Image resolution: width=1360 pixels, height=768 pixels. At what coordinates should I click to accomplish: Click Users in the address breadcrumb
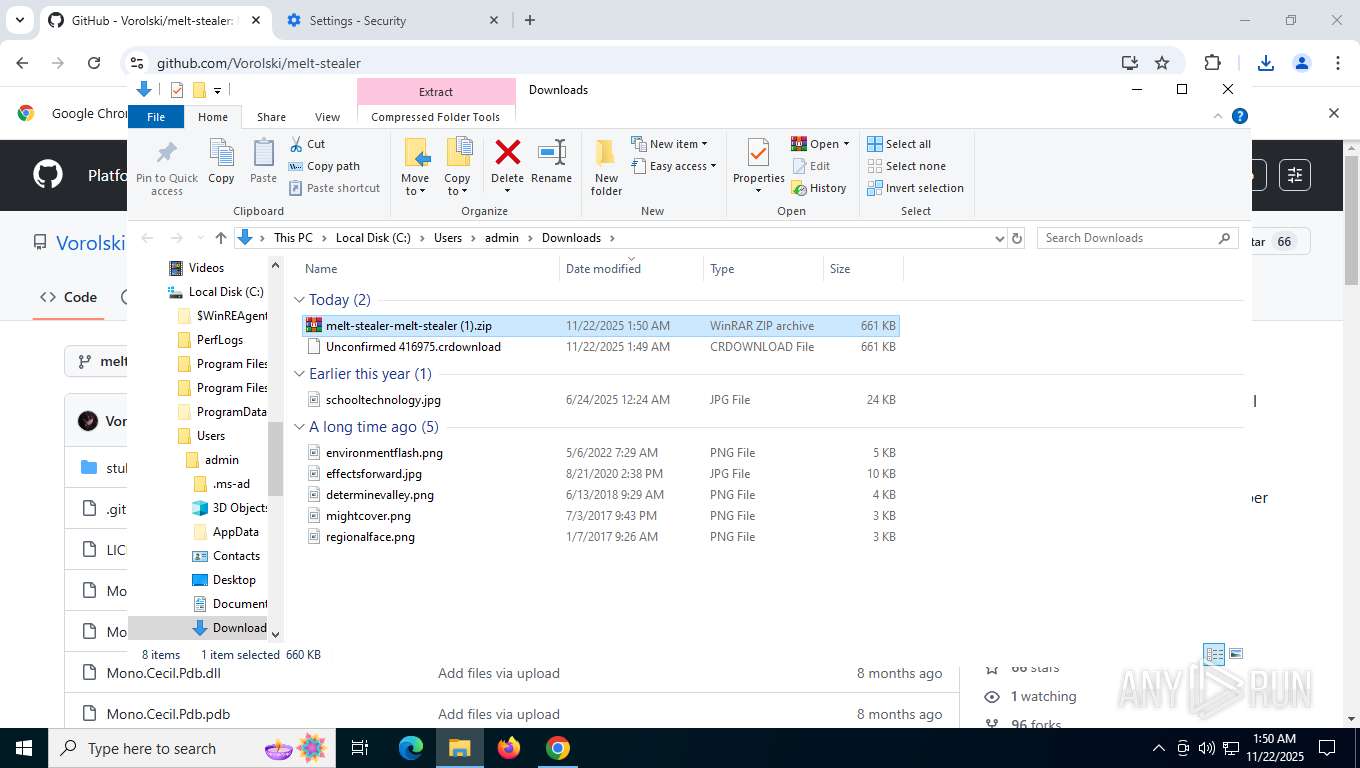448,238
